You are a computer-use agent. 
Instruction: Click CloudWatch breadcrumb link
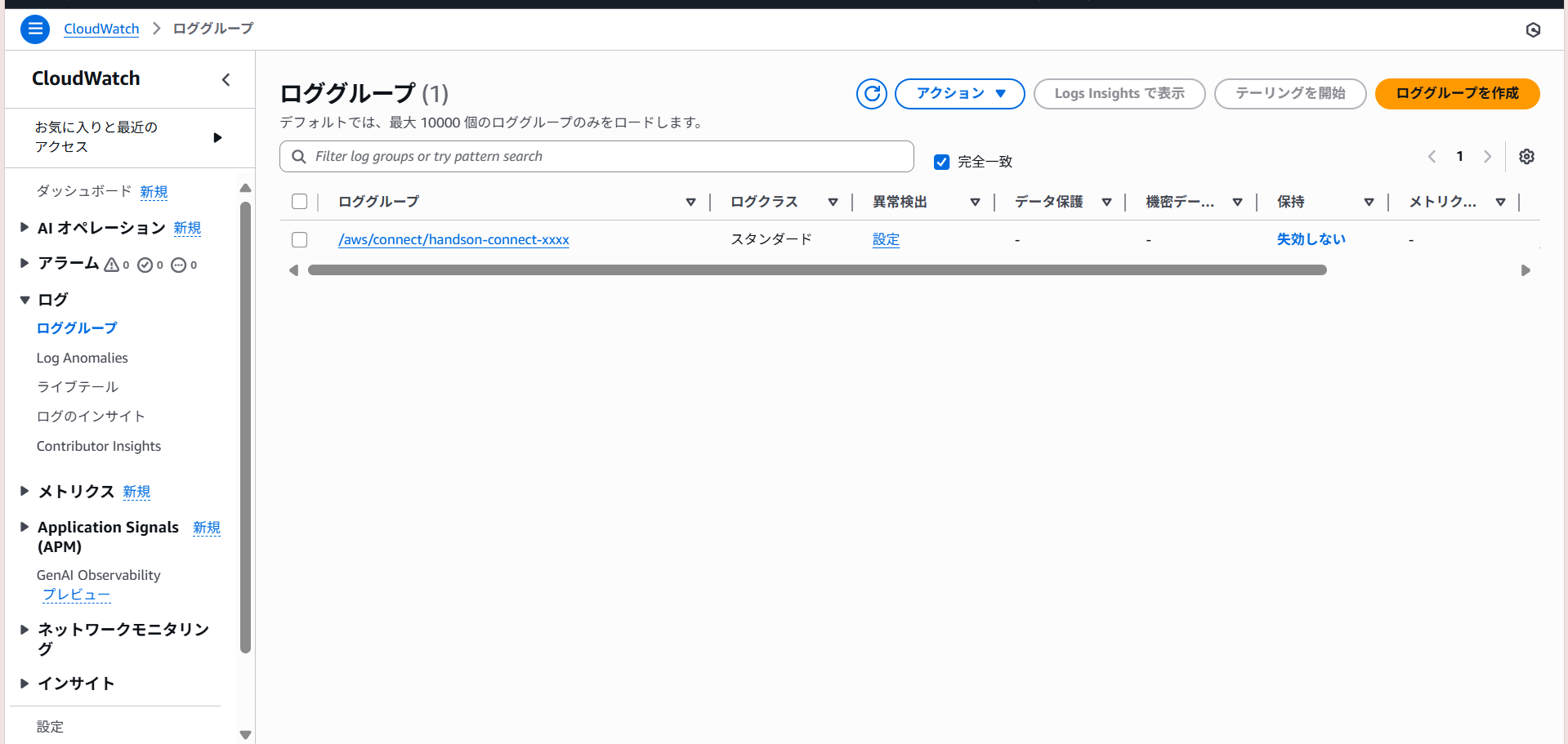pos(101,29)
